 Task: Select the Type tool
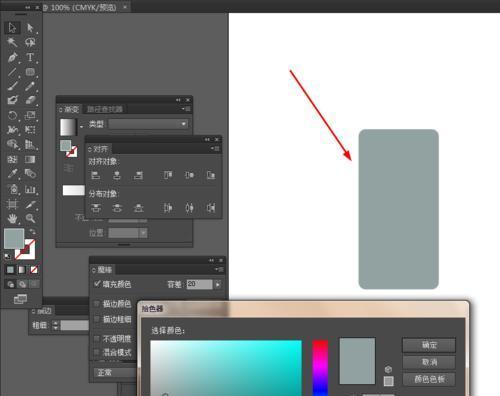30,57
